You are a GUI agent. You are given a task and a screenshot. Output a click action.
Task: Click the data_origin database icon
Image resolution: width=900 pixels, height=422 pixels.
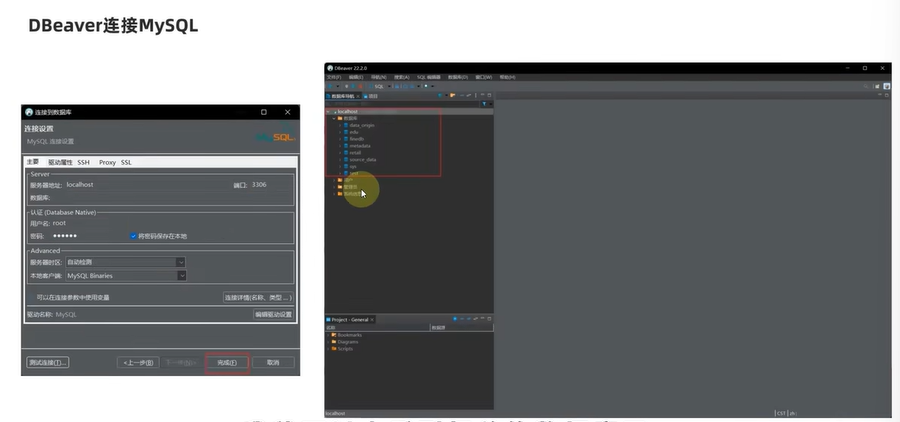click(346, 125)
